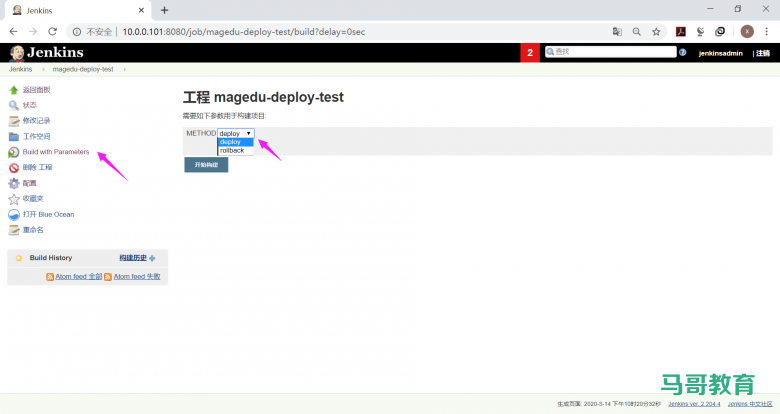Click the red PDF extension icon
The height and width of the screenshot is (414, 780).
(x=681, y=31)
